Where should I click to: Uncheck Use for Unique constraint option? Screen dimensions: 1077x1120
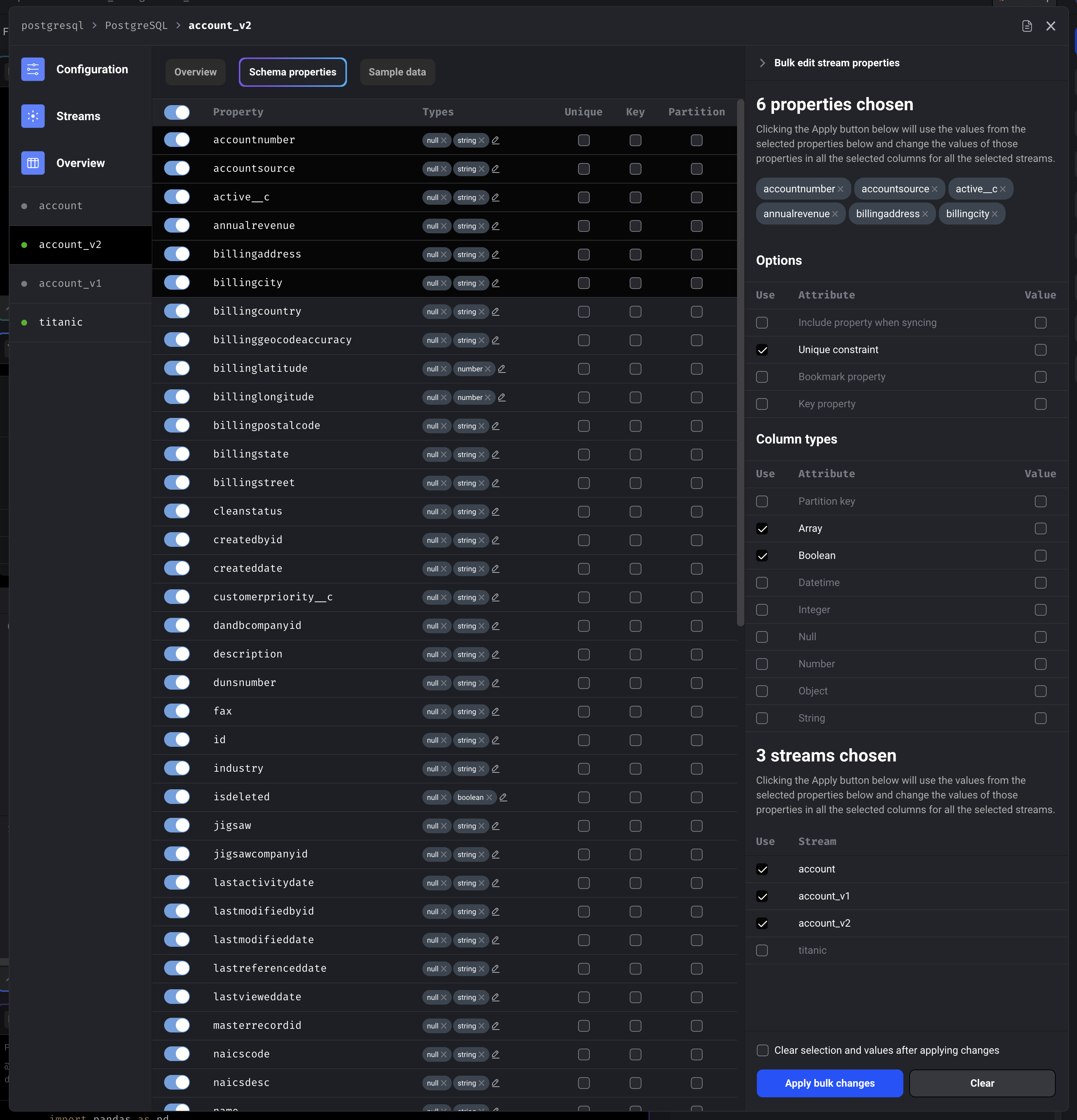762,350
